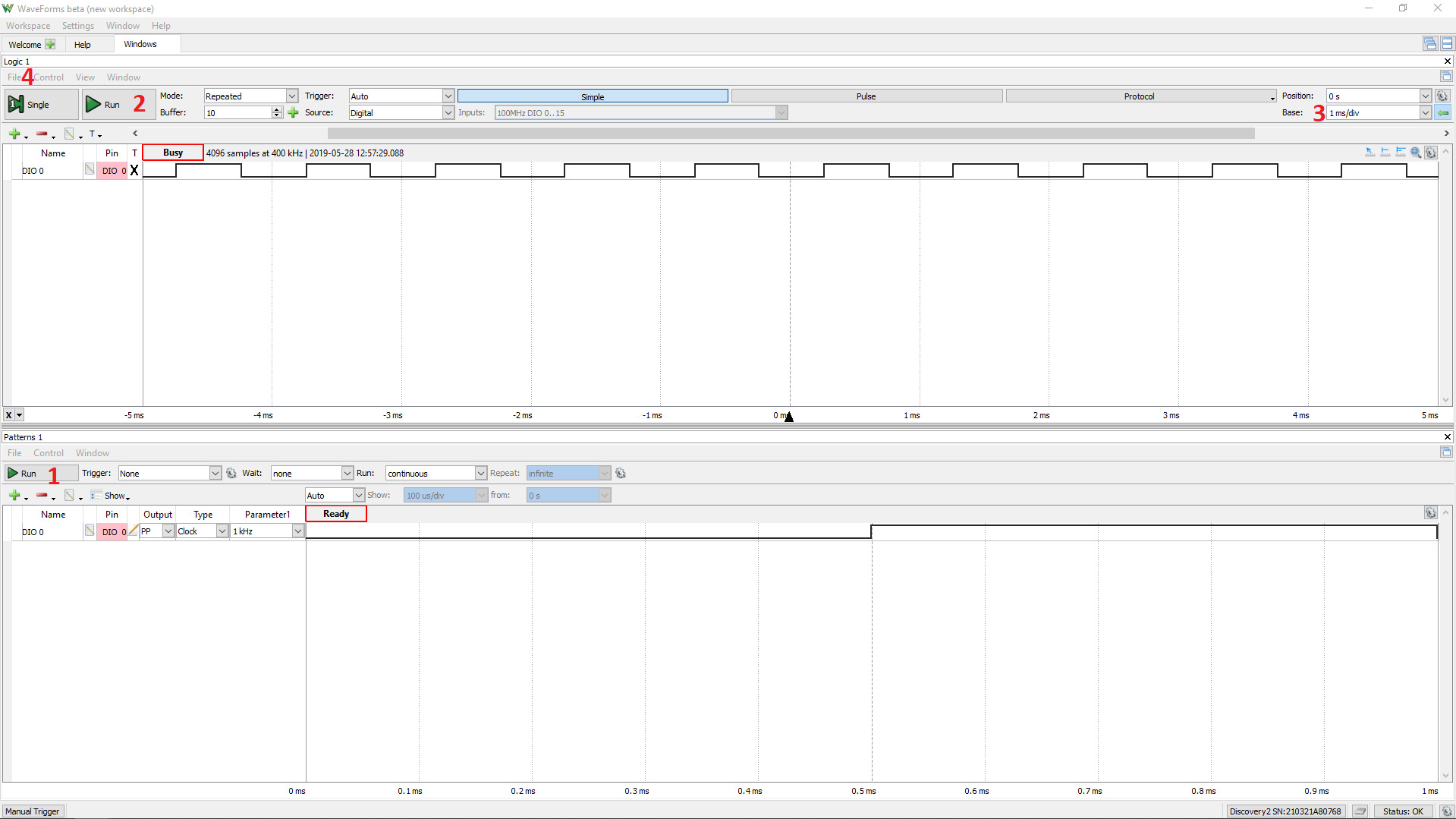
Task: Click green arrow beside Base time field
Action: tap(1442, 113)
